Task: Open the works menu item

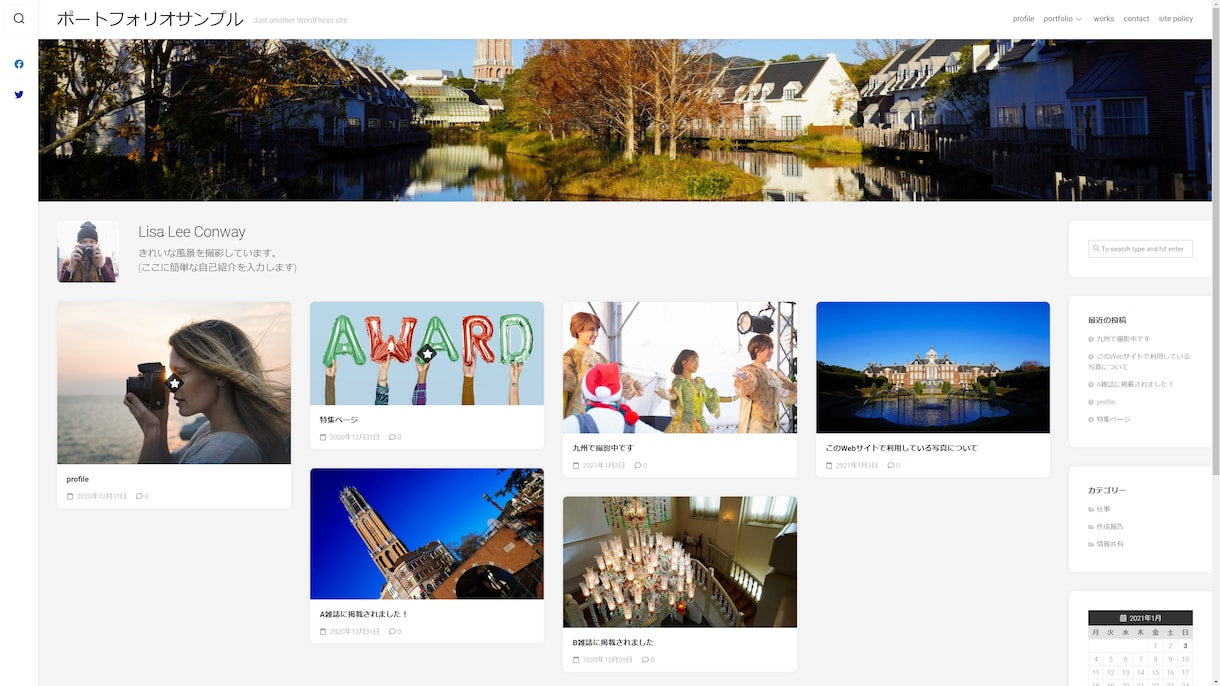Action: [x=1103, y=19]
